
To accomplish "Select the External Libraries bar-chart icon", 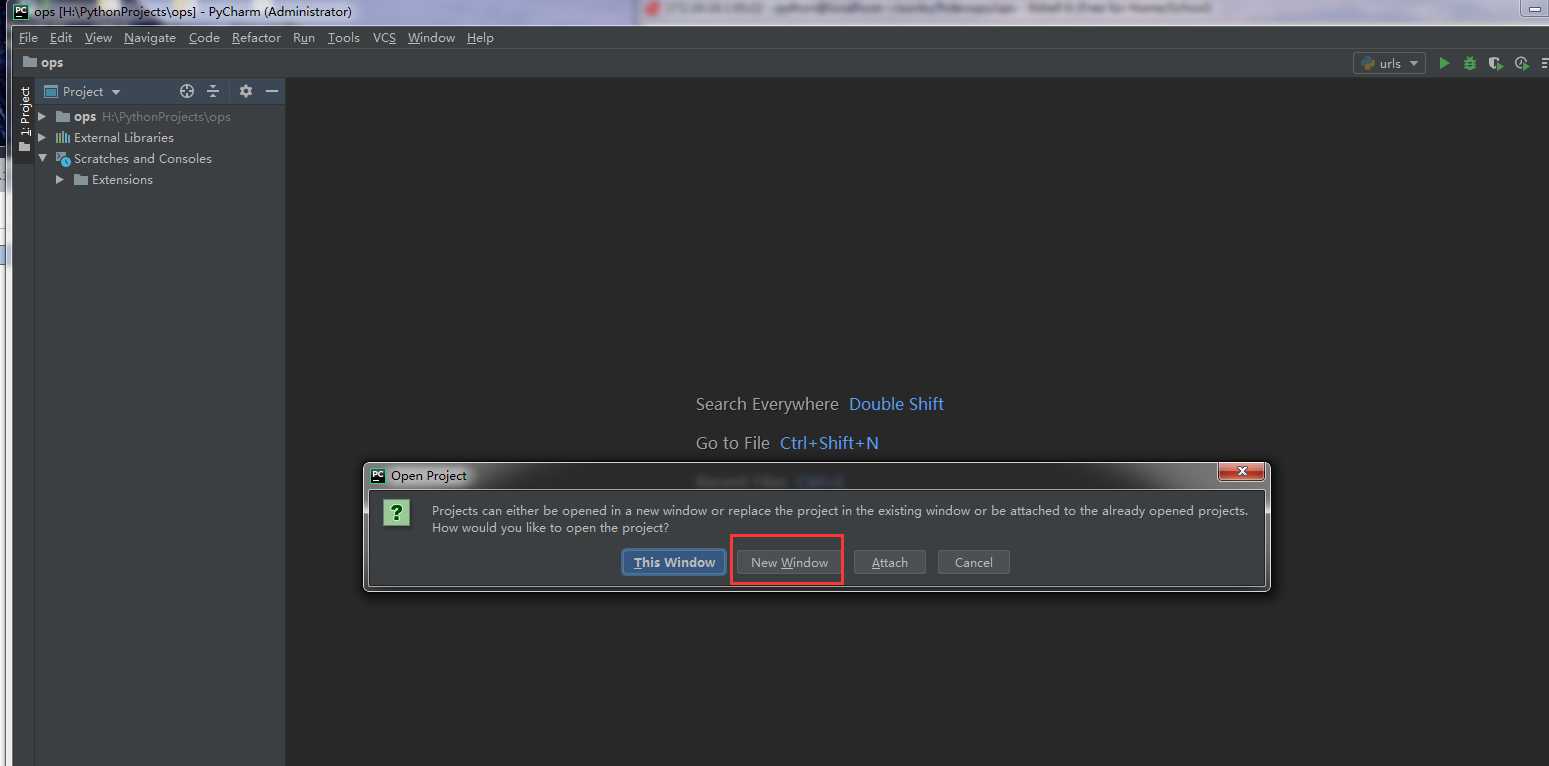I will tap(63, 137).
